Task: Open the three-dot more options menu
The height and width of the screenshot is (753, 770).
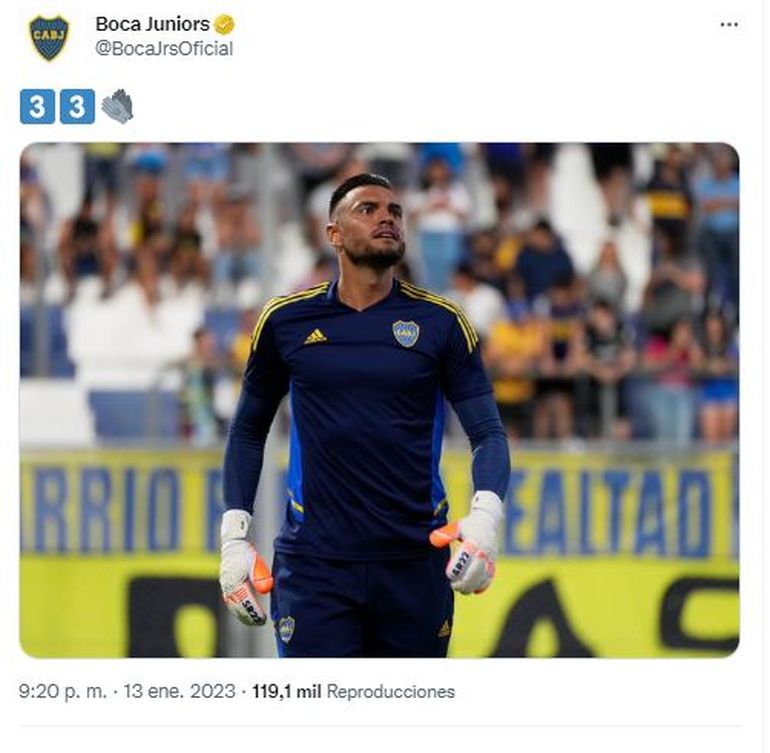Action: 729,25
